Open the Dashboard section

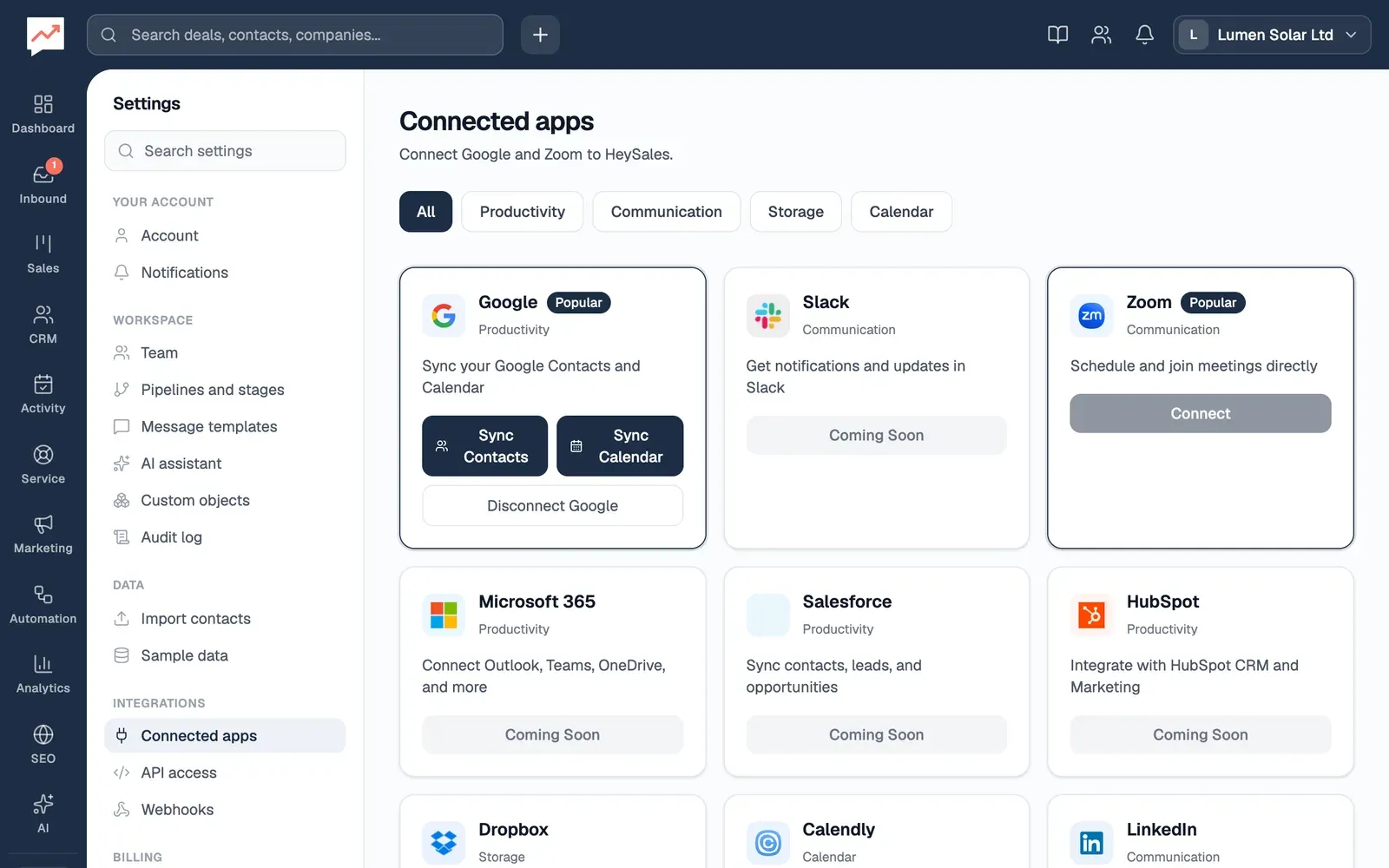coord(43,115)
